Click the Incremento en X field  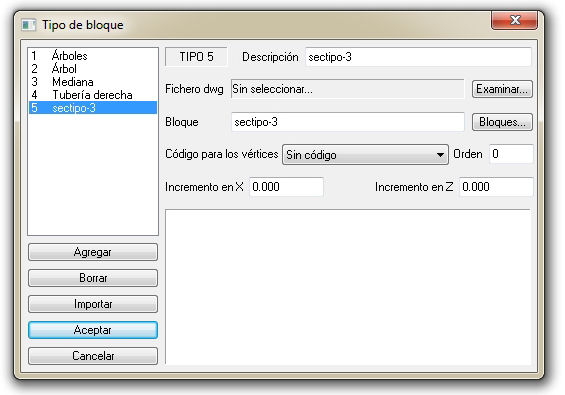click(286, 187)
